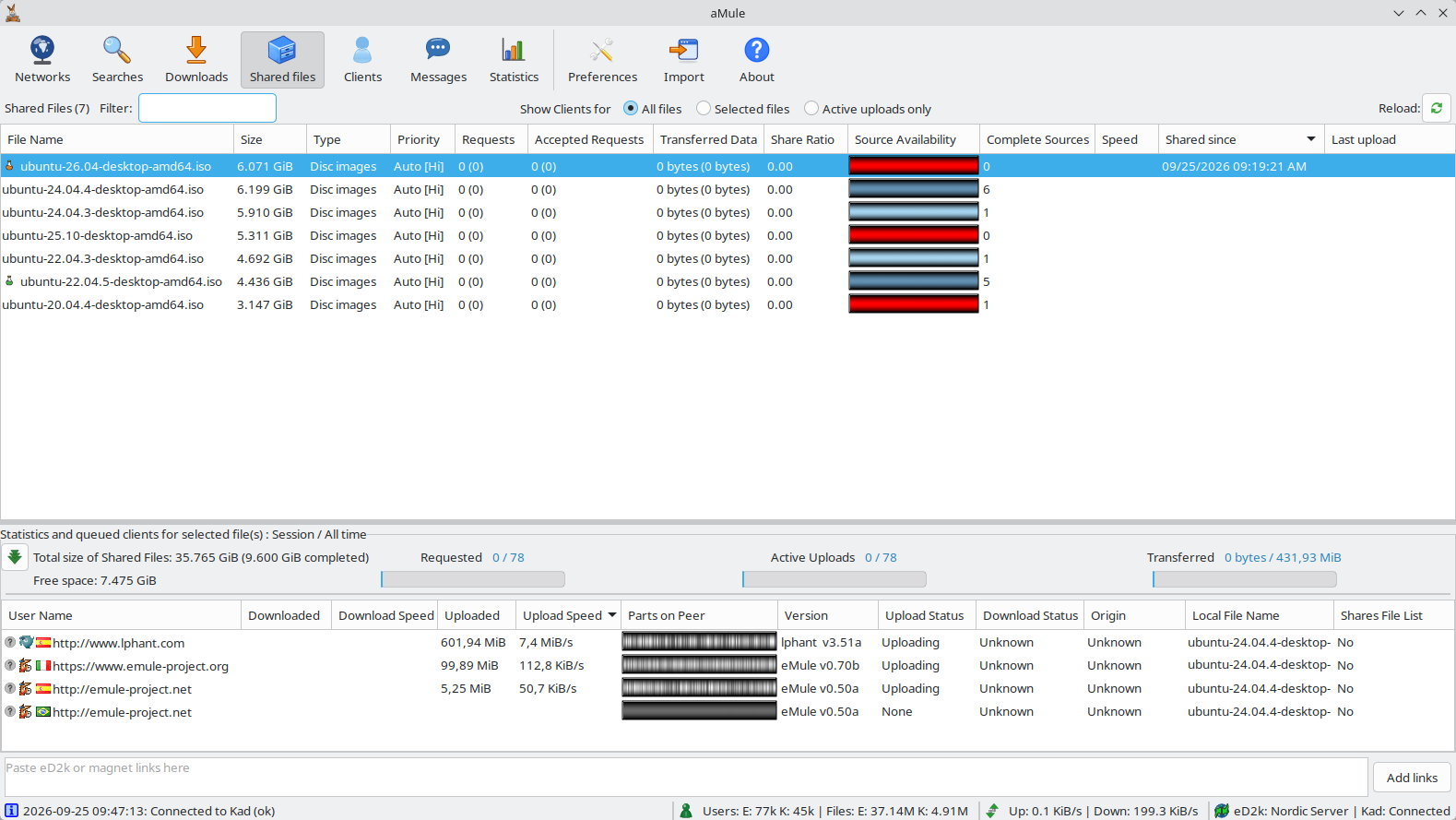Screen dimensions: 1456x820
Task: Open the Networks page
Action: 42,60
